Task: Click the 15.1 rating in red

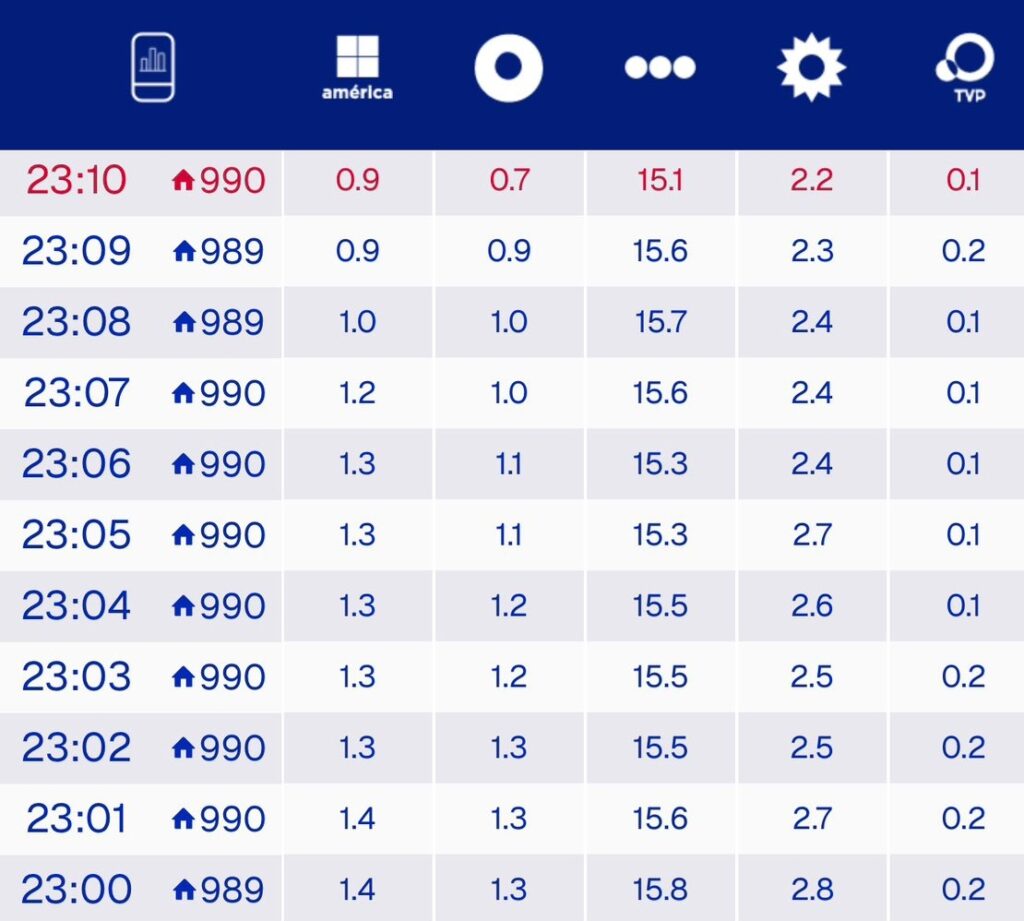Action: coord(660,181)
